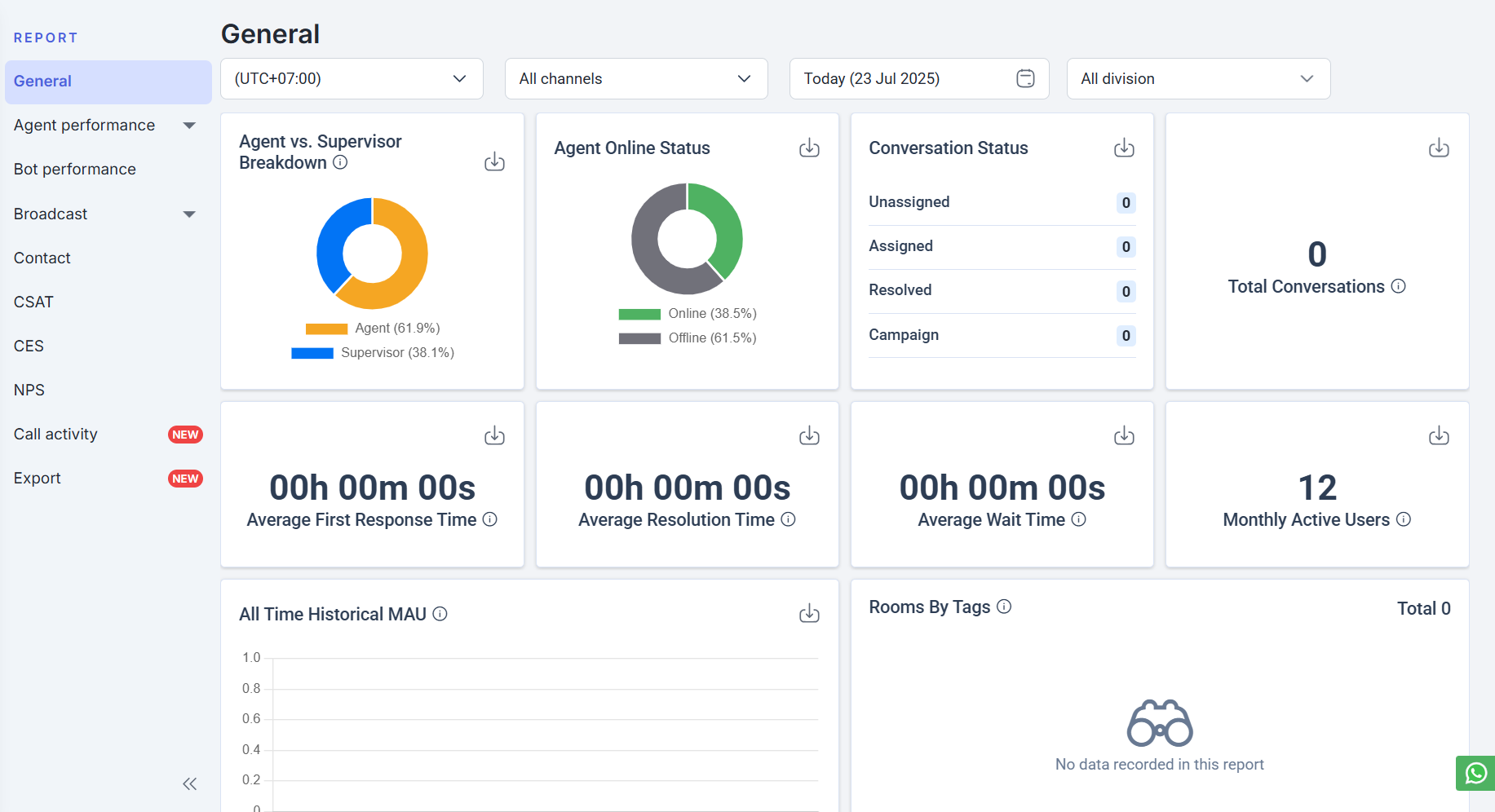This screenshot has height=812, width=1495.
Task: Show info tooltip for Total Conversations
Action: point(1398,286)
